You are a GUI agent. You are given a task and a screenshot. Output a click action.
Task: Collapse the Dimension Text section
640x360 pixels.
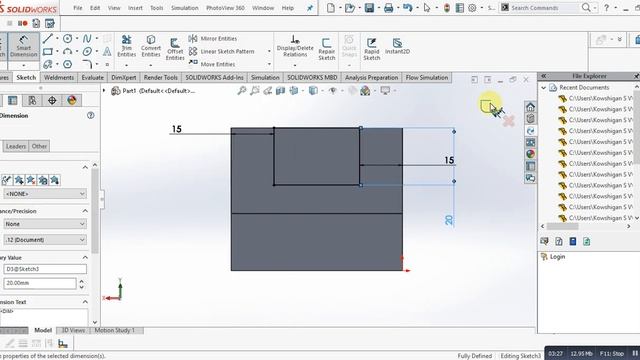click(85, 302)
